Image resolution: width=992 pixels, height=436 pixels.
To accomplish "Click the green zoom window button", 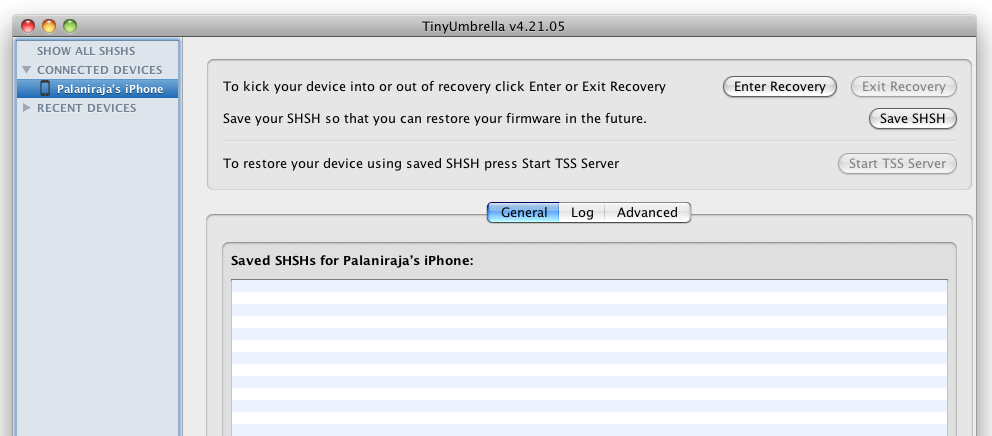I will click(70, 26).
